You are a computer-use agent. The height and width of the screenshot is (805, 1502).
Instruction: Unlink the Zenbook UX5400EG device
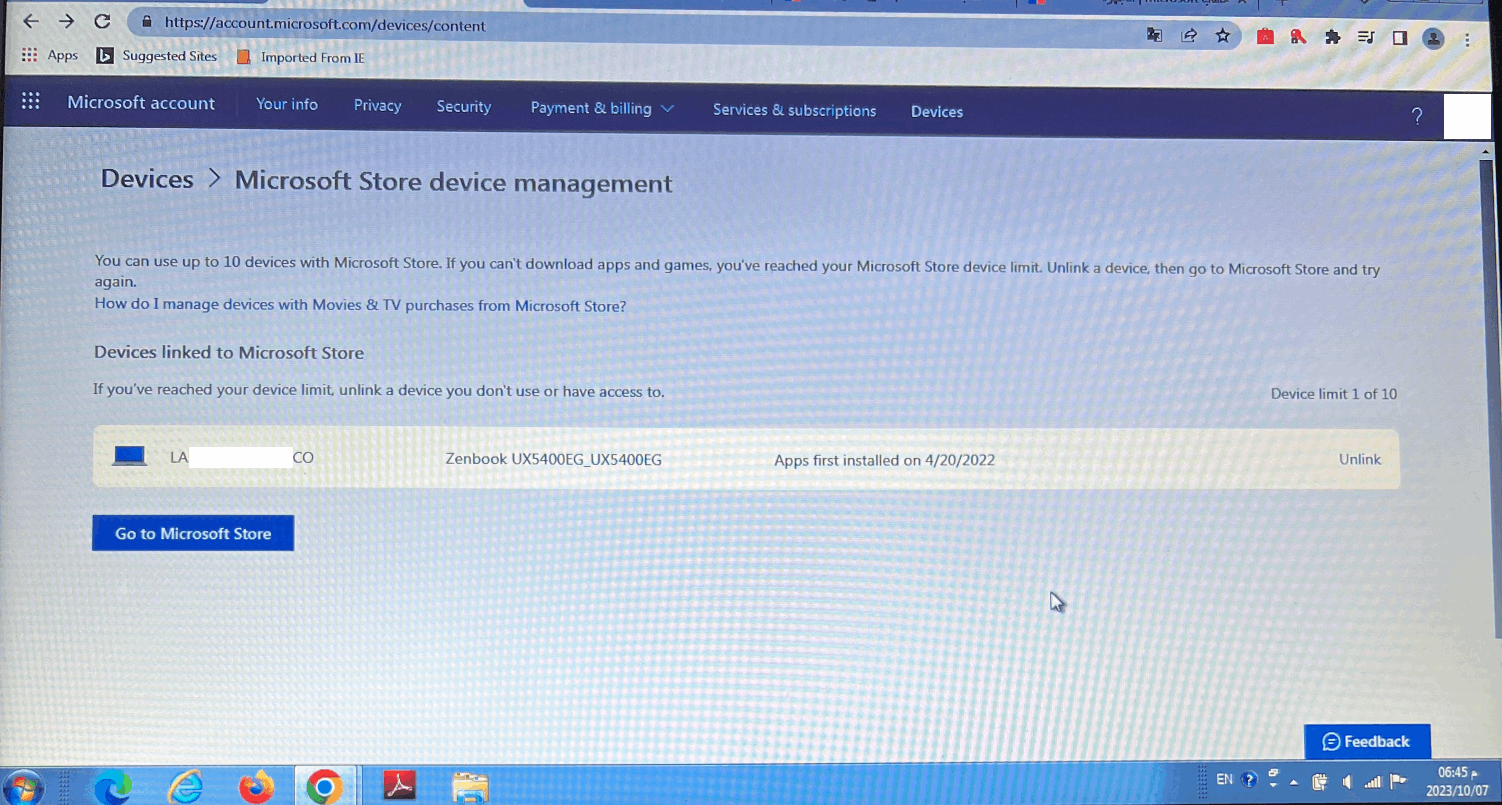[x=1360, y=459]
